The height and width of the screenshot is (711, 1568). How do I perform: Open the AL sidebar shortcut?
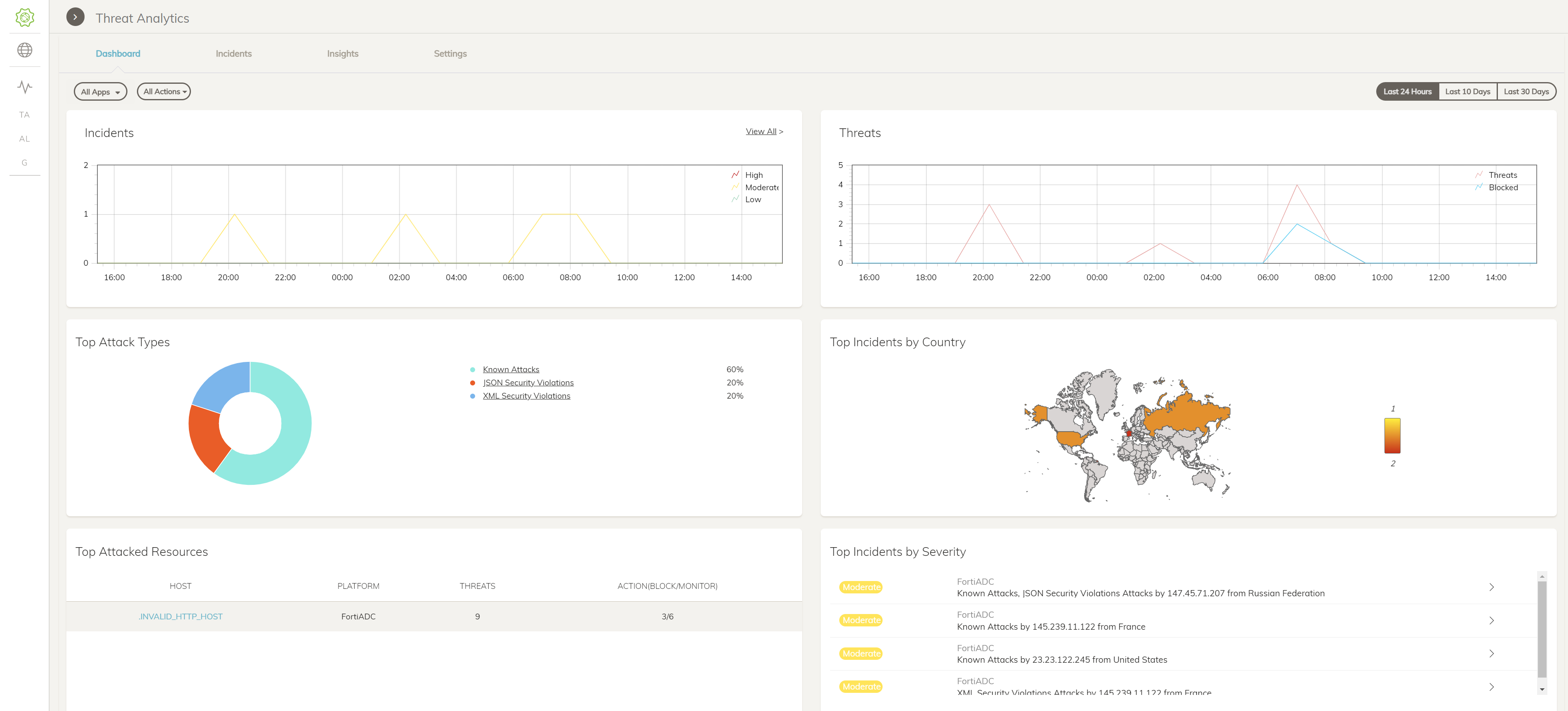click(x=24, y=138)
